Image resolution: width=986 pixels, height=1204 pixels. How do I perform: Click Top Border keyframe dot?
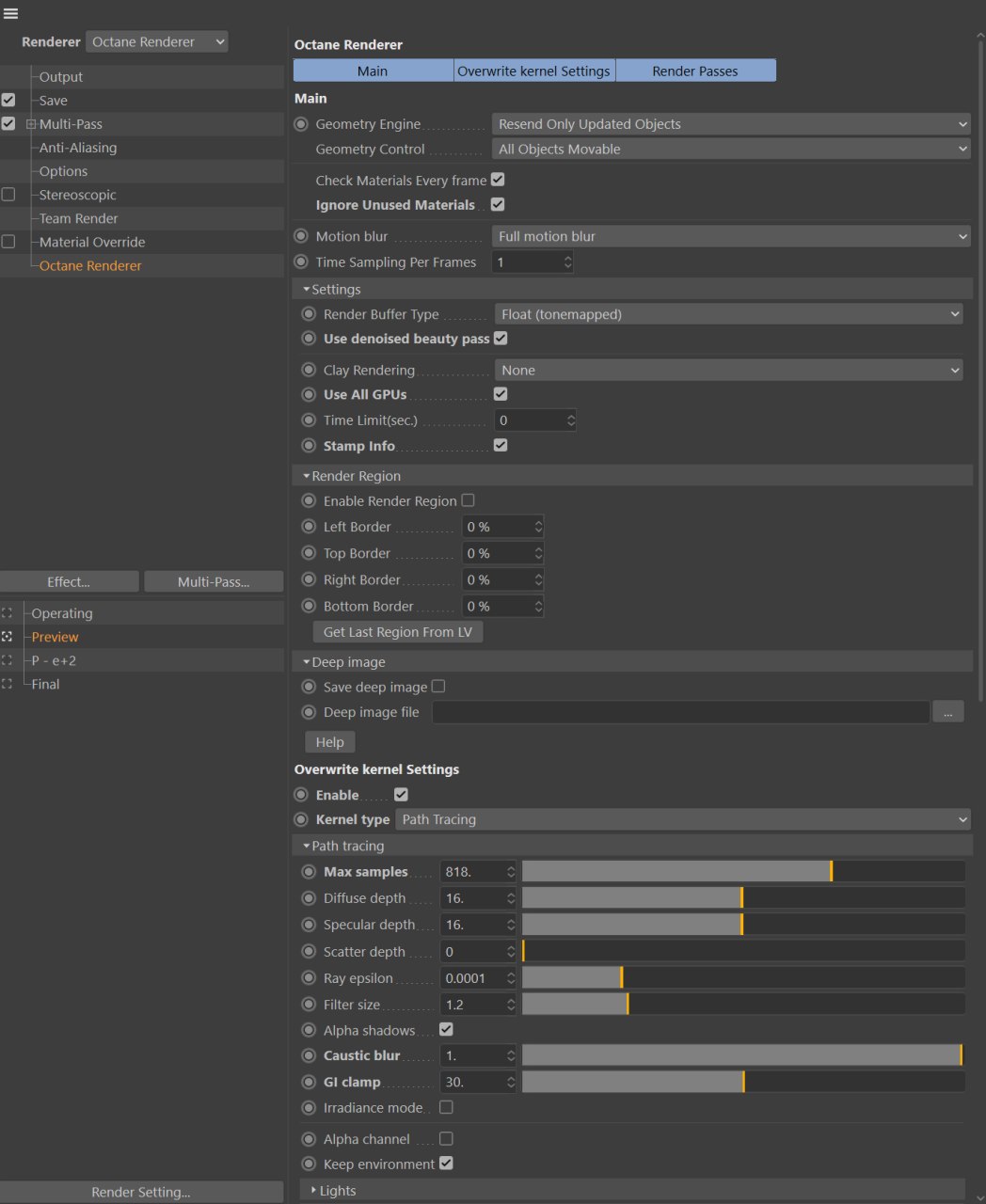(x=309, y=553)
